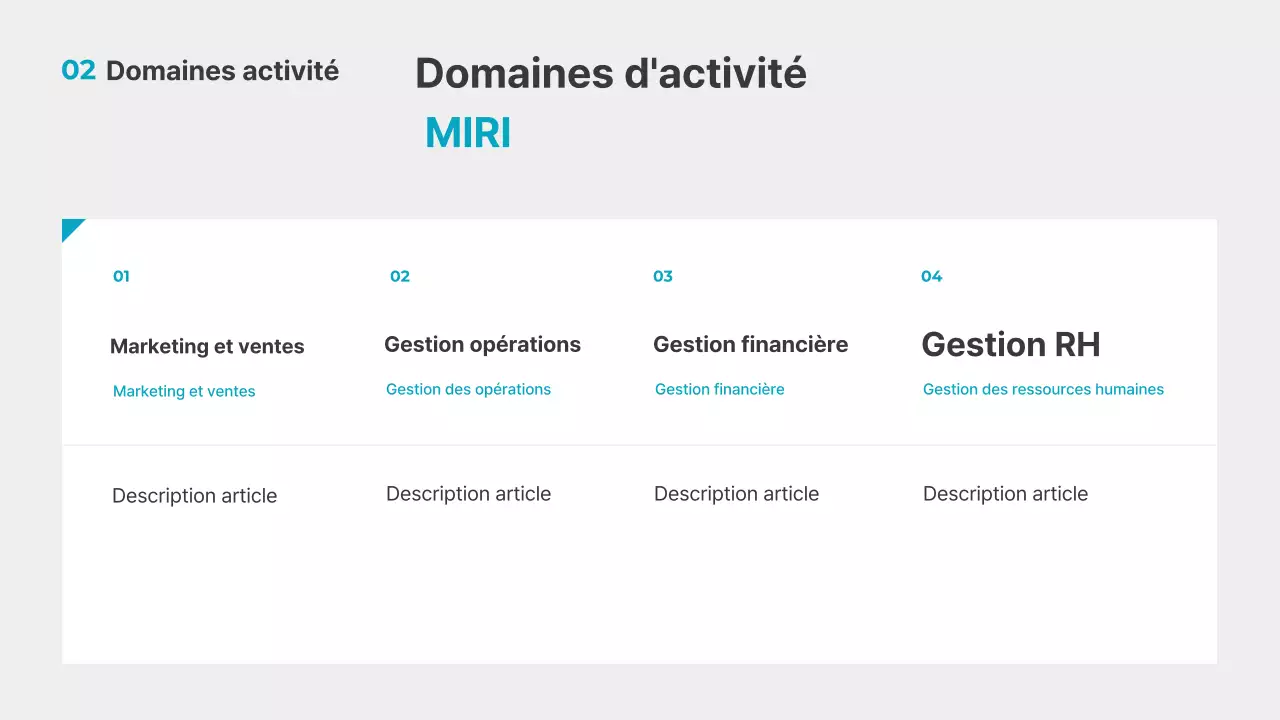Screen dimensions: 1280x720
Task: Open the teal "Gestion des opérations" text
Action: pyautogui.click(x=468, y=390)
